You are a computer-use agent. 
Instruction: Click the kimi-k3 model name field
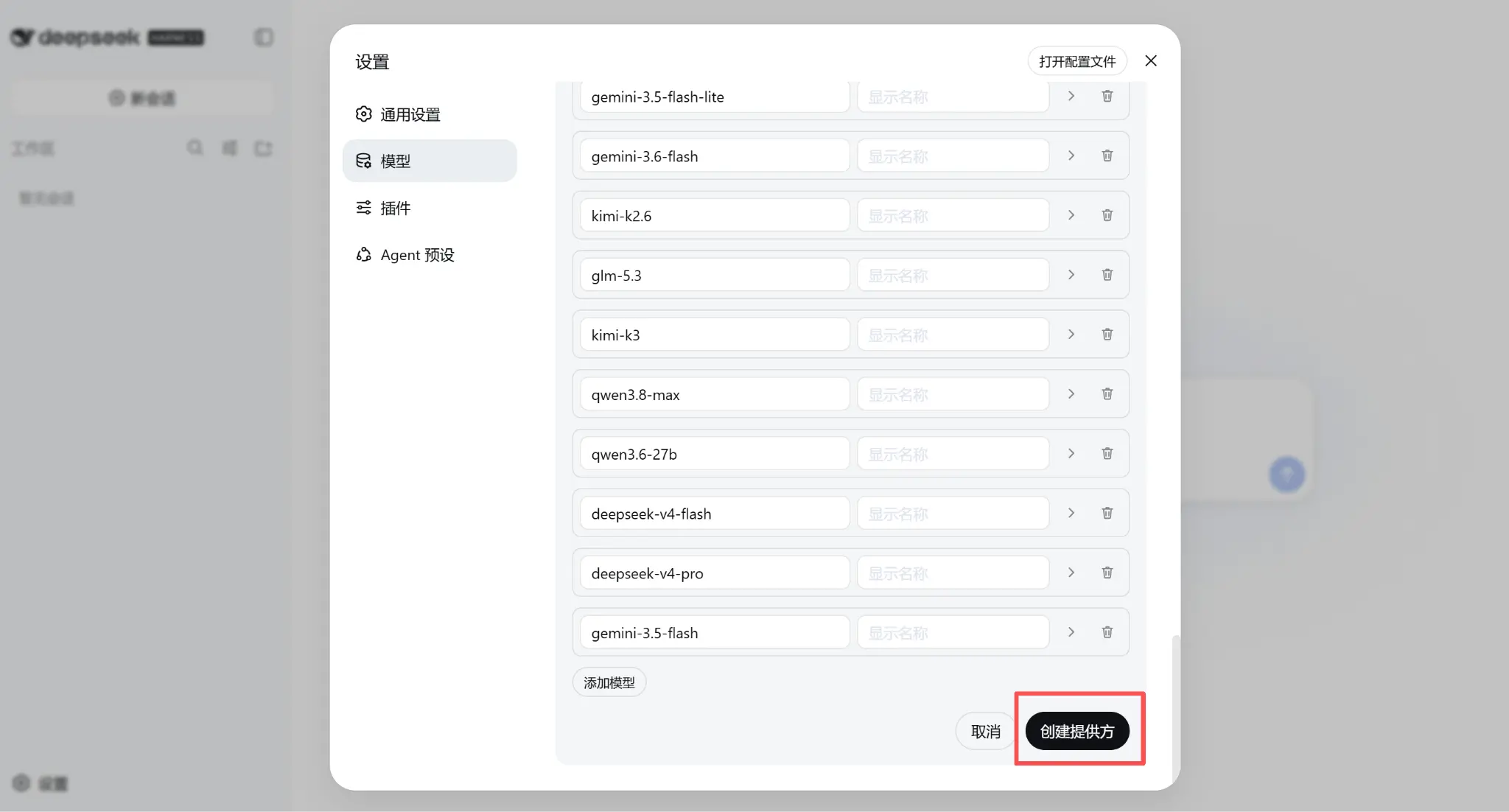(x=715, y=335)
